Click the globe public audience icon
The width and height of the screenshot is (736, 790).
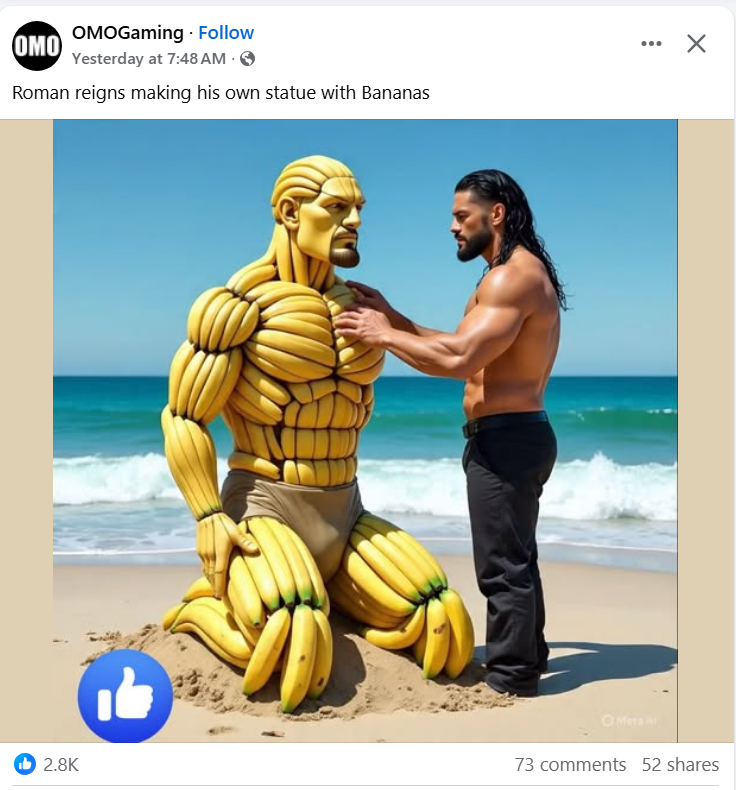click(x=247, y=59)
